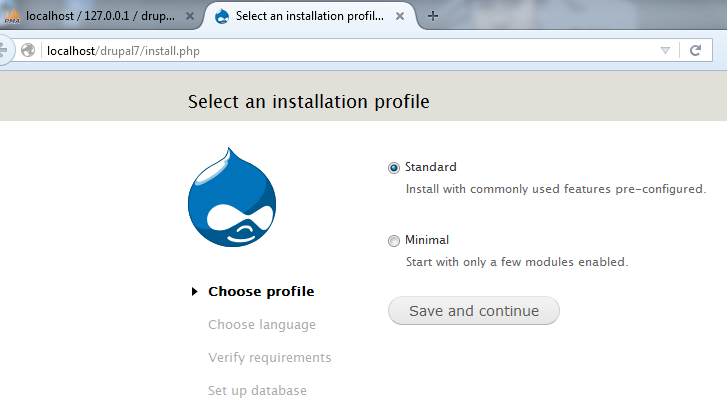Click the Save and continue button
Image resolution: width=727 pixels, height=400 pixels.
[x=473, y=311]
